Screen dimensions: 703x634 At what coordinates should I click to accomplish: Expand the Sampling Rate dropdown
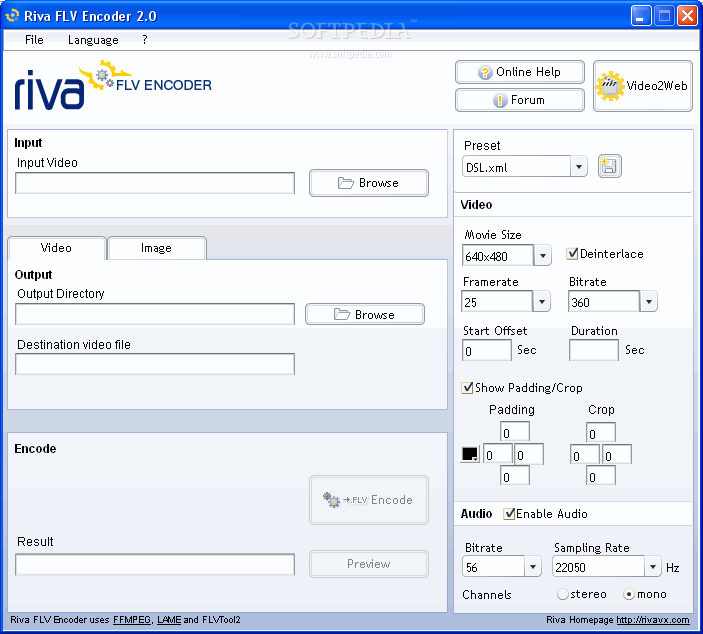(652, 567)
